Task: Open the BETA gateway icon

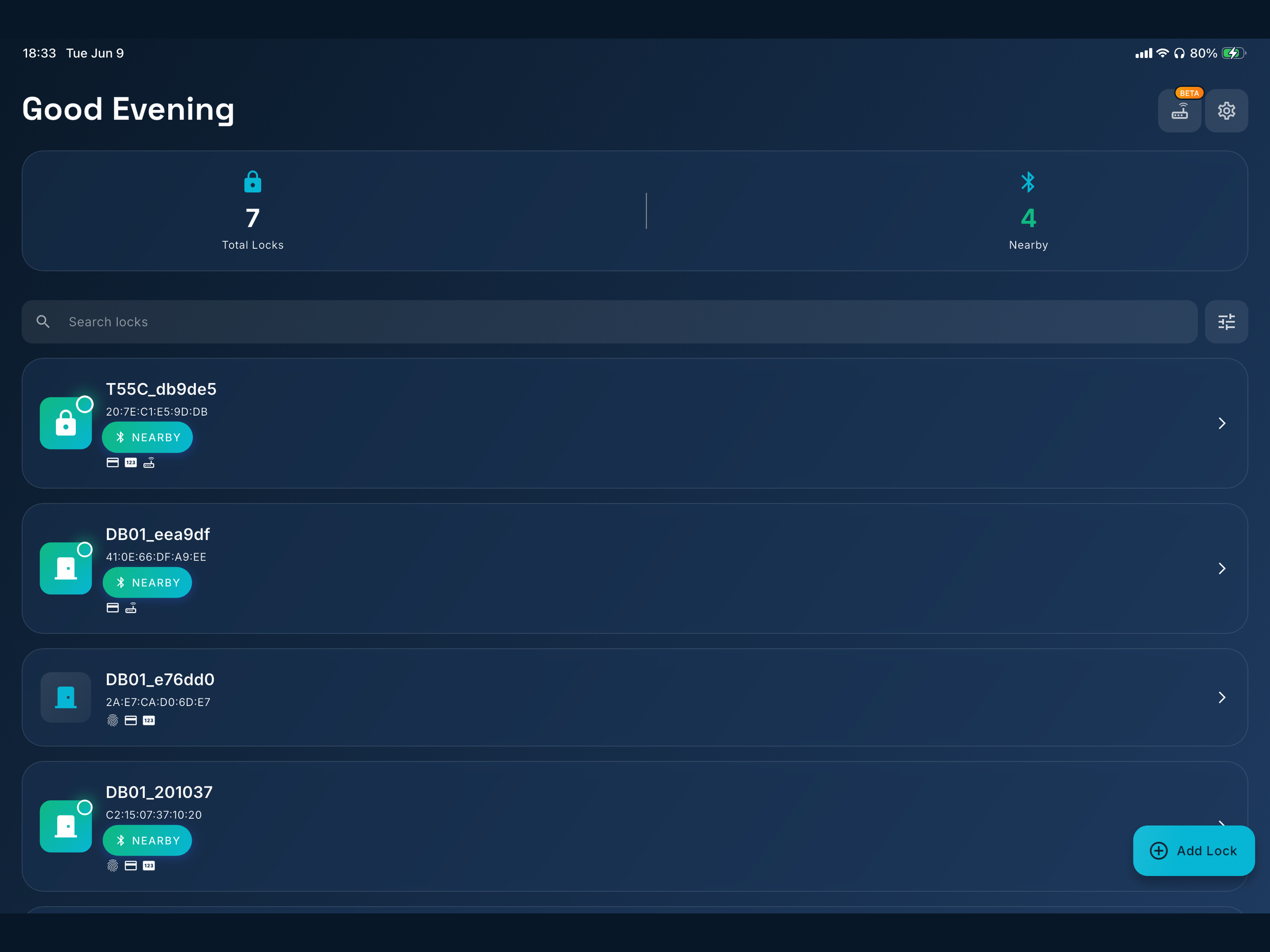Action: coord(1179,111)
